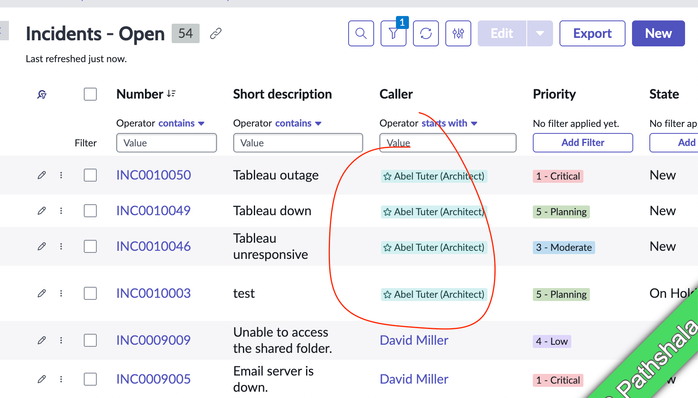Click '3 - Moderate' priority badge
The width and height of the screenshot is (698, 398).
click(x=564, y=248)
